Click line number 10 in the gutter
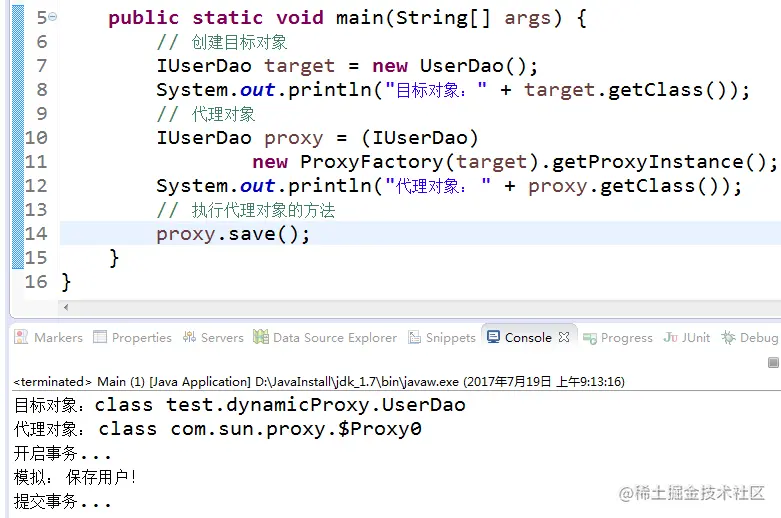This screenshot has height=518, width=781. [x=36, y=137]
